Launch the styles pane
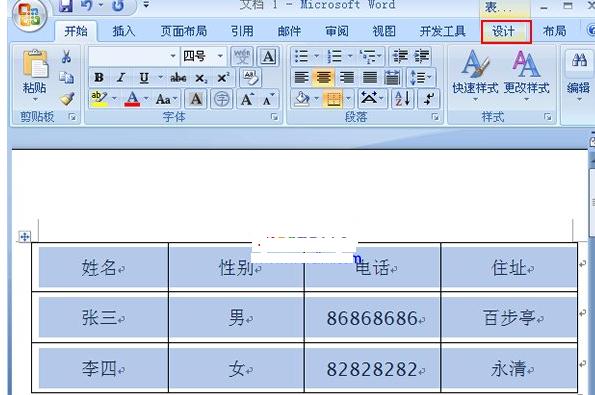The height and width of the screenshot is (395, 595). point(548,117)
